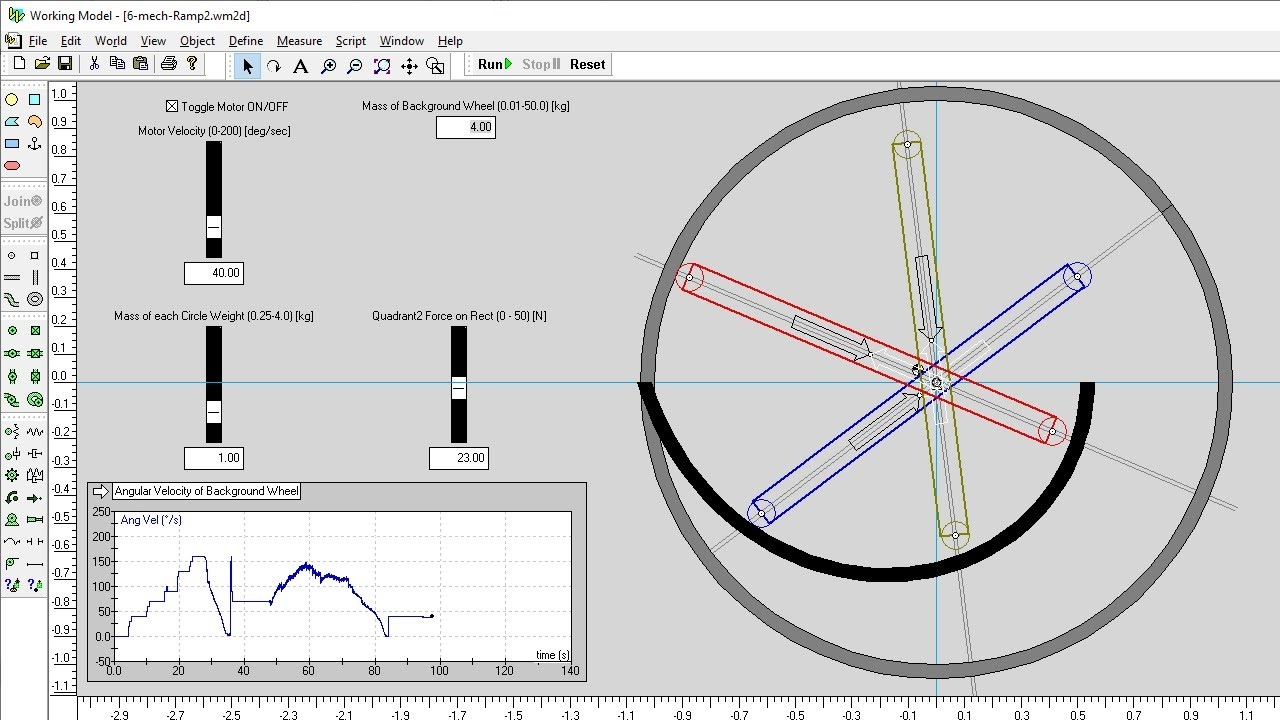Select the red rounded rectangle tool
The image size is (1280, 720).
(x=12, y=165)
